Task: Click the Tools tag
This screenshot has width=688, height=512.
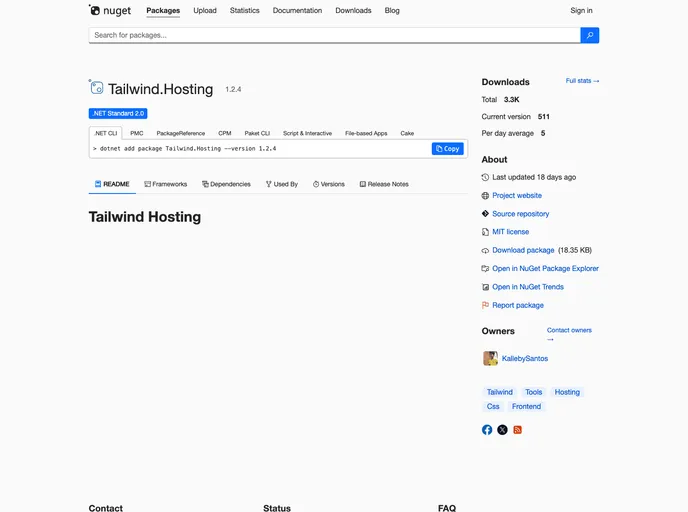Action: click(534, 392)
